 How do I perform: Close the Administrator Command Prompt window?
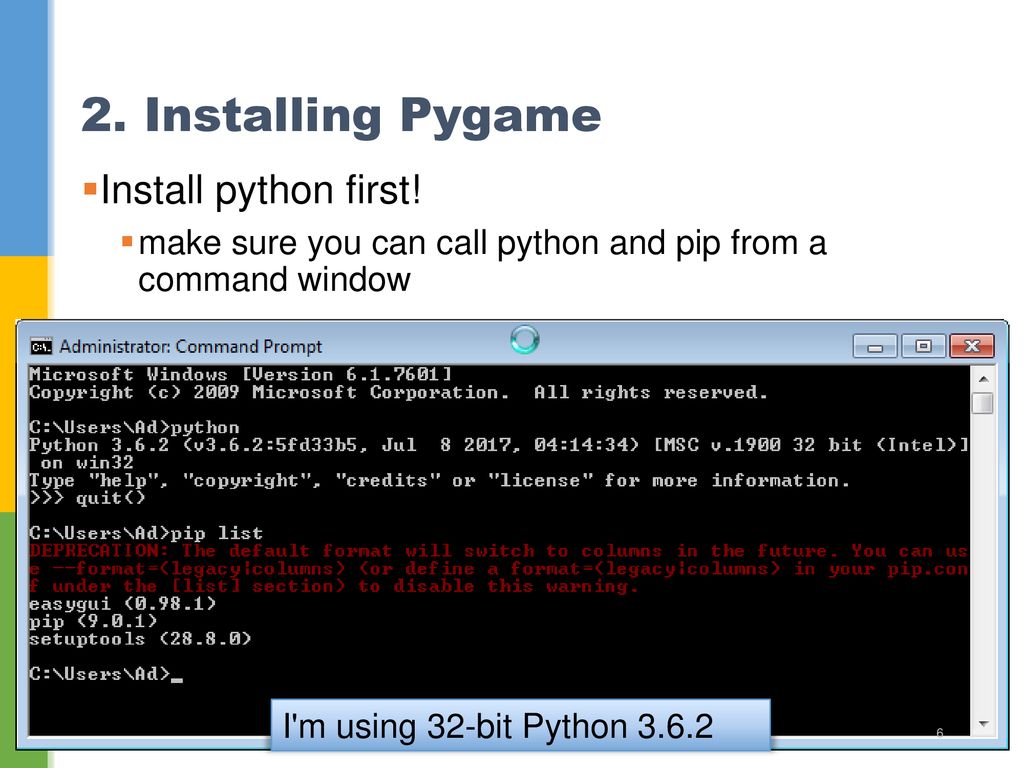coord(972,346)
